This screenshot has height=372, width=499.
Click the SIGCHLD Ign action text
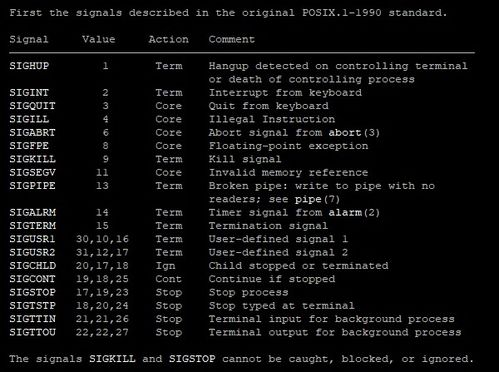click(x=165, y=266)
